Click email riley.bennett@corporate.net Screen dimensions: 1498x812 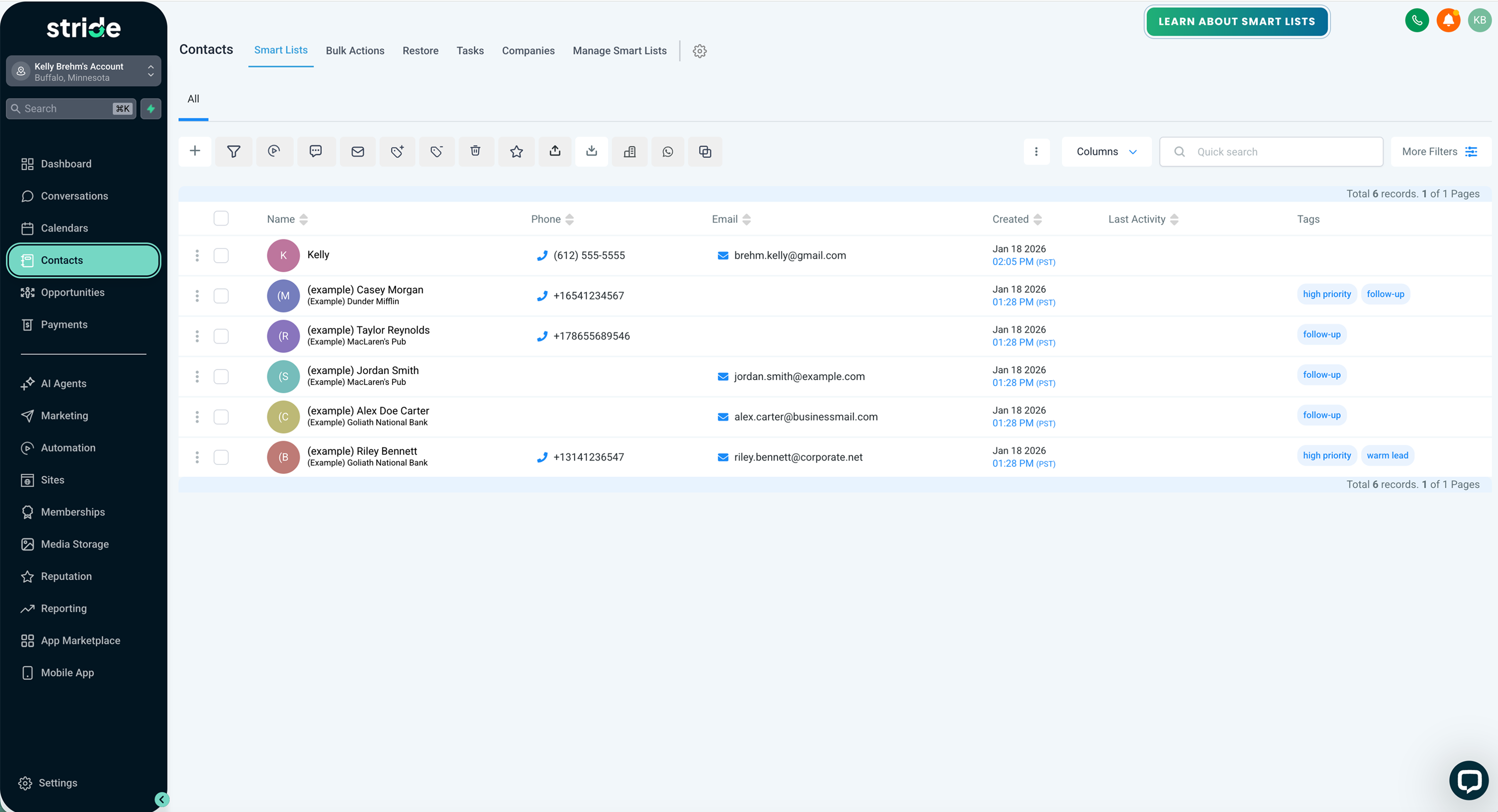[x=798, y=457]
